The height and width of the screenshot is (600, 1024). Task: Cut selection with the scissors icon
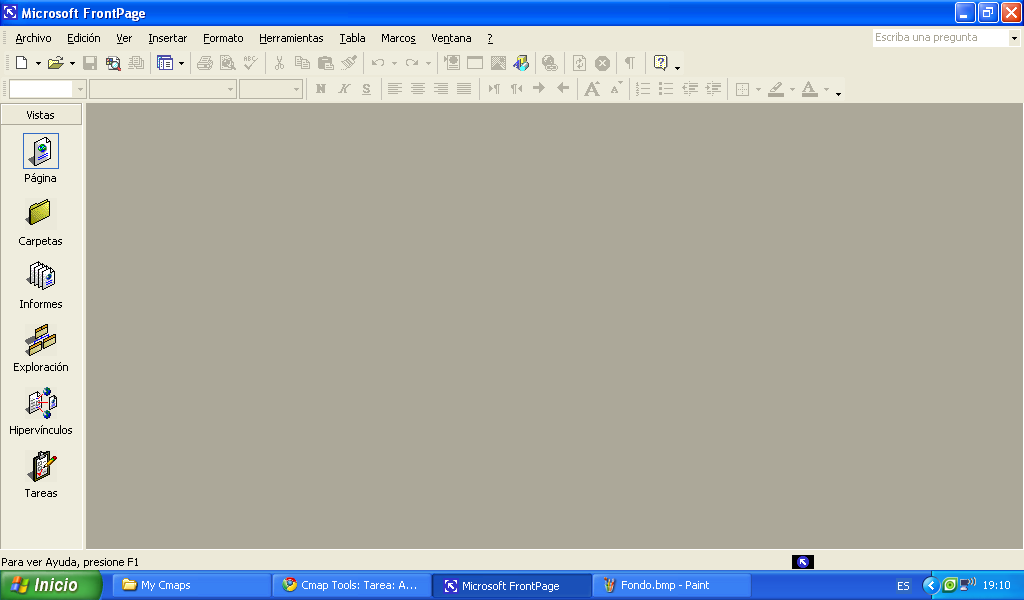280,63
